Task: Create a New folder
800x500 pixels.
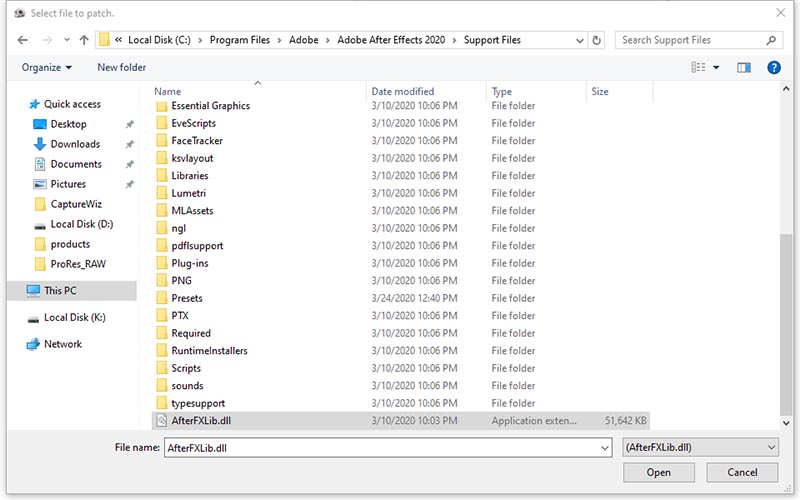Action: (121, 67)
